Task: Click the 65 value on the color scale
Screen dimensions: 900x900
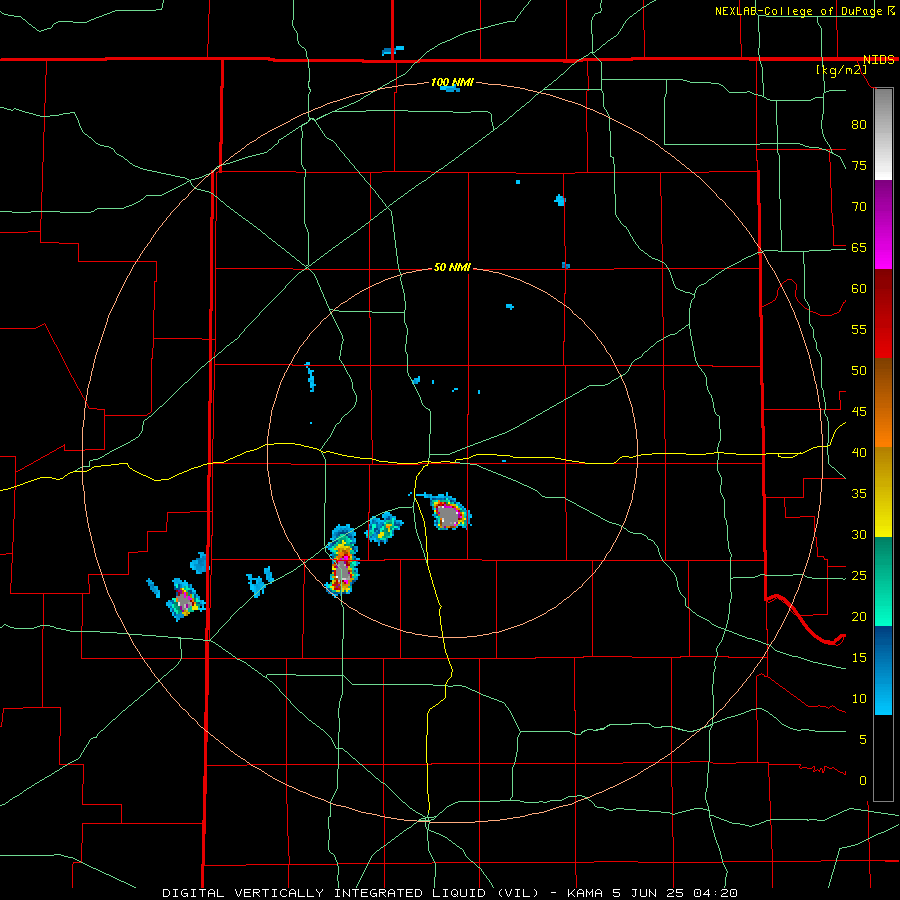Action: pos(859,247)
